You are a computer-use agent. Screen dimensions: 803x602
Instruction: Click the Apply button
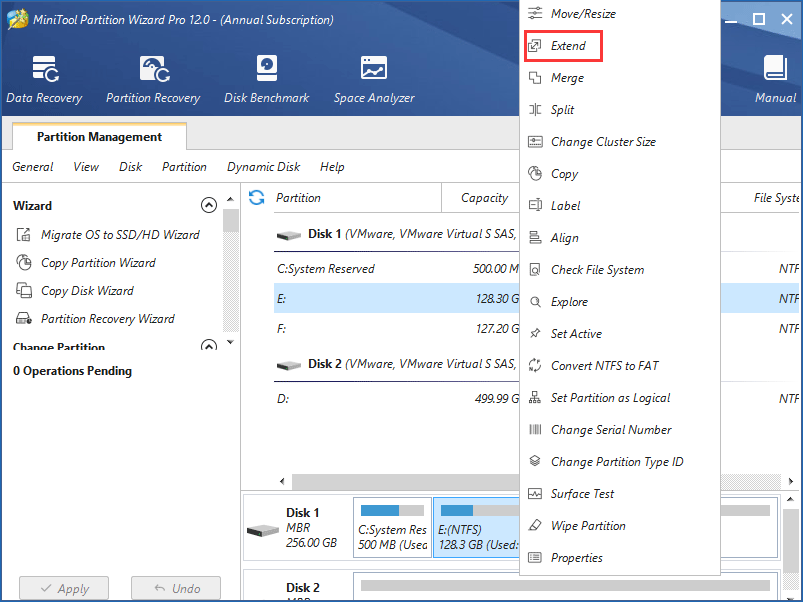tap(64, 588)
